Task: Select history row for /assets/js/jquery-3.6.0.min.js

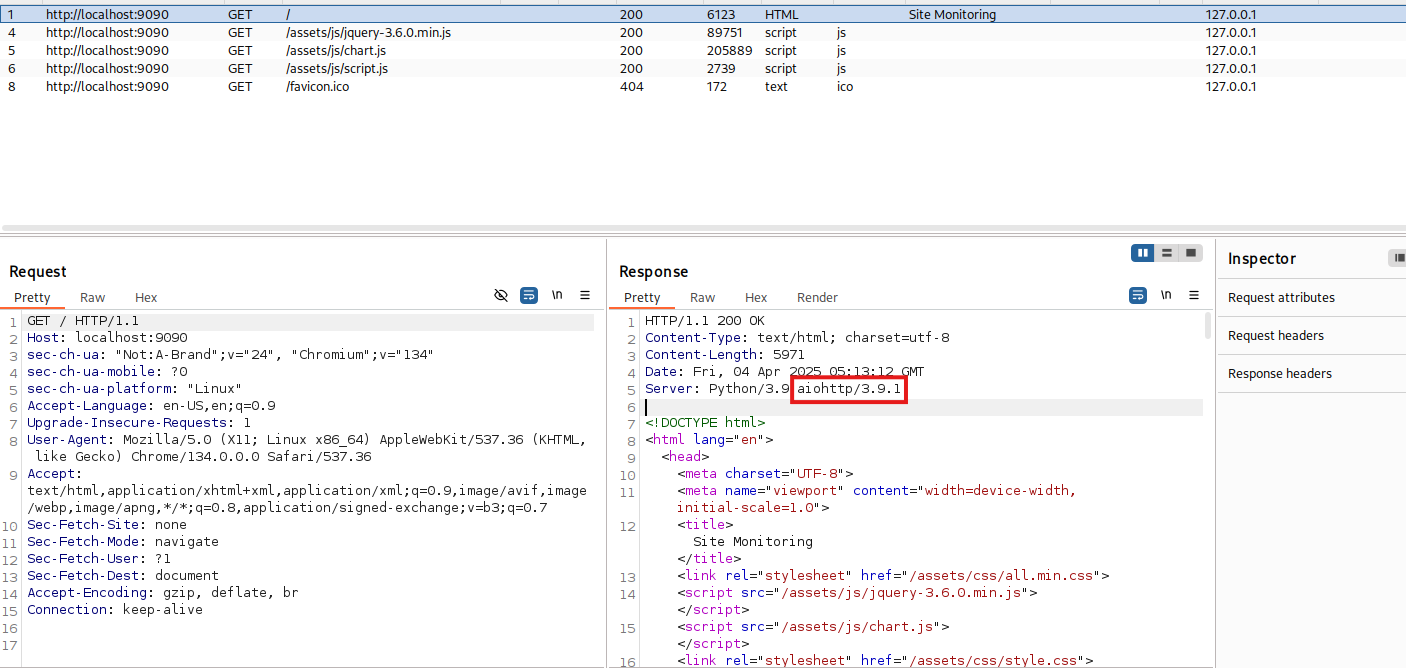Action: 703,32
